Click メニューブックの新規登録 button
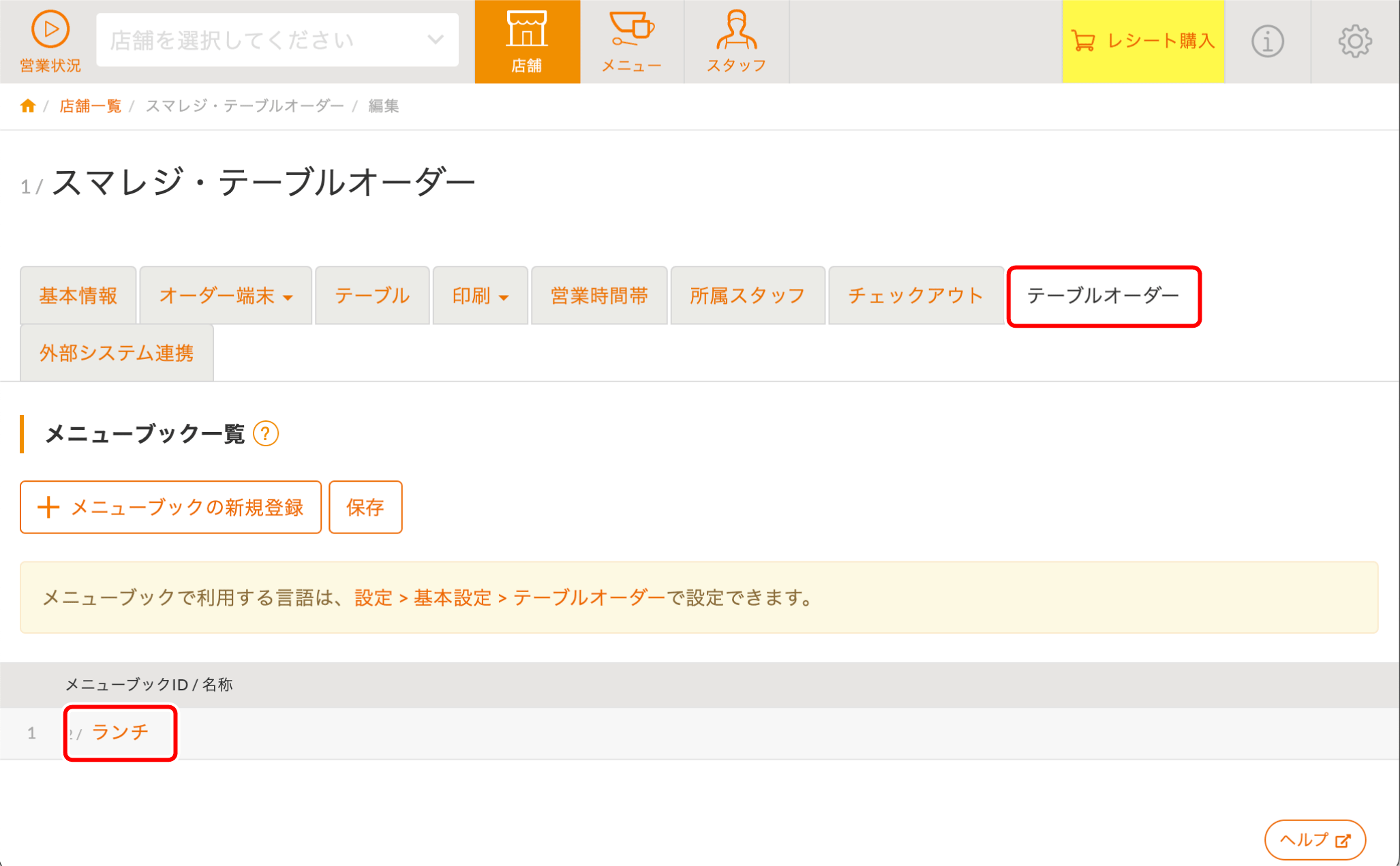This screenshot has height=866, width=1400. [170, 507]
